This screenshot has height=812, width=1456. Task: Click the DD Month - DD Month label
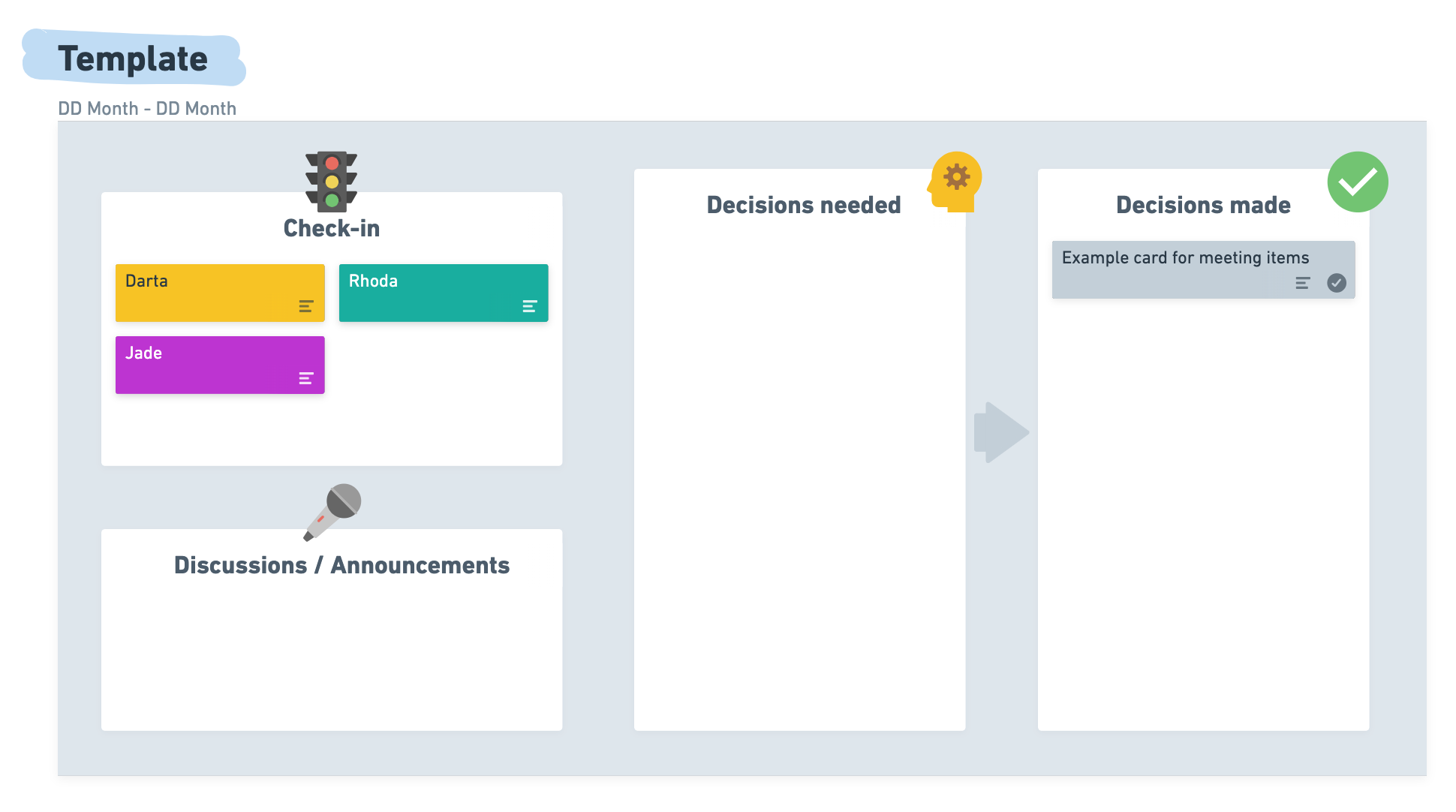pyautogui.click(x=147, y=109)
